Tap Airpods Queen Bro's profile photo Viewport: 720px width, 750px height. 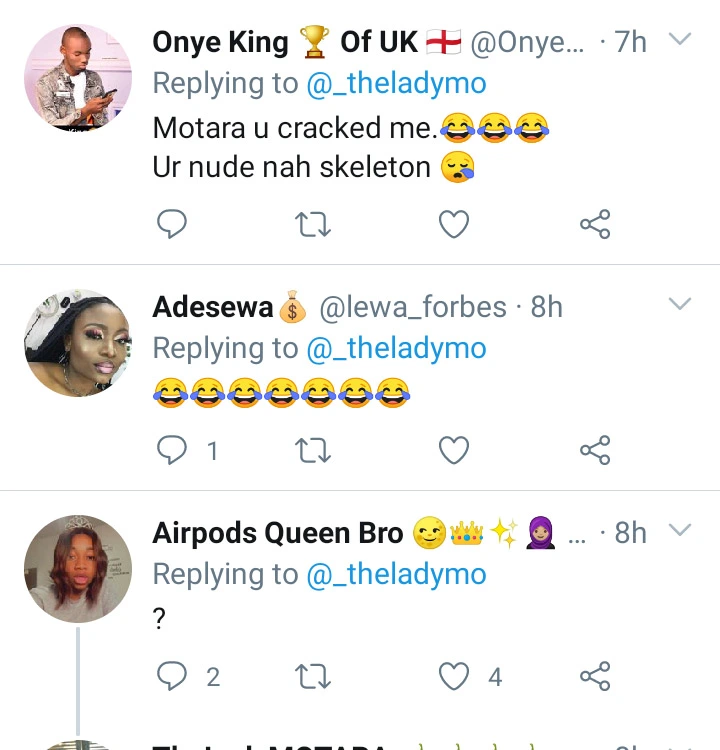tap(77, 570)
